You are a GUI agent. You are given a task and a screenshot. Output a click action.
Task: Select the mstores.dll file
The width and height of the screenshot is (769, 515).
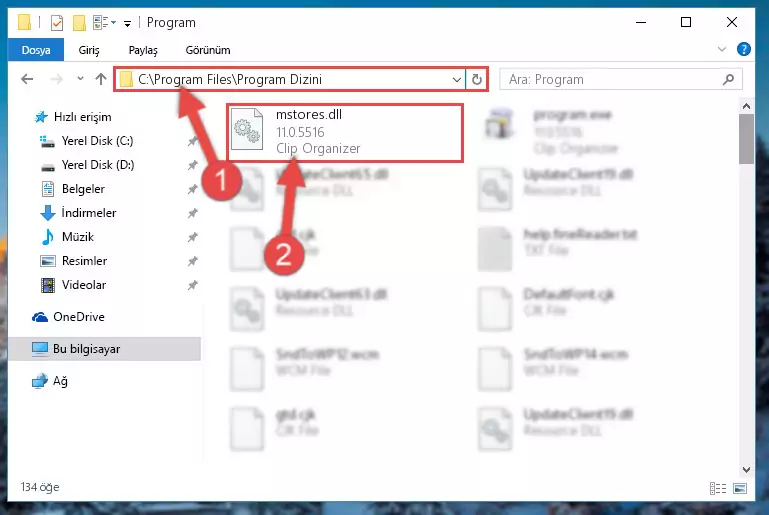point(344,132)
